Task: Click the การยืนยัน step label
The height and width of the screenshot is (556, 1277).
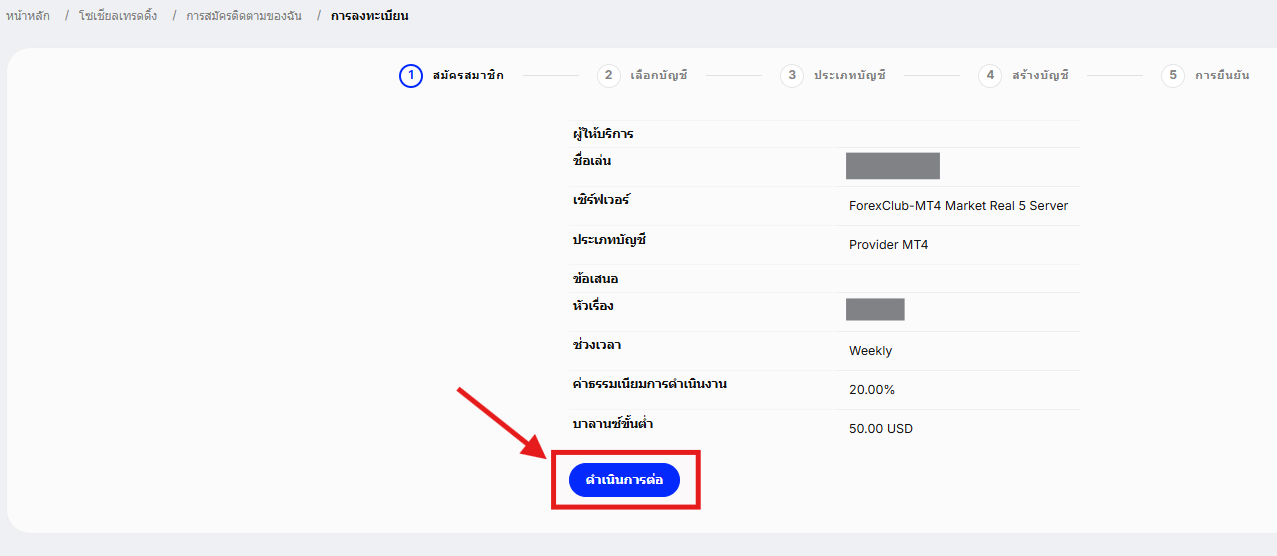Action: pos(1222,76)
